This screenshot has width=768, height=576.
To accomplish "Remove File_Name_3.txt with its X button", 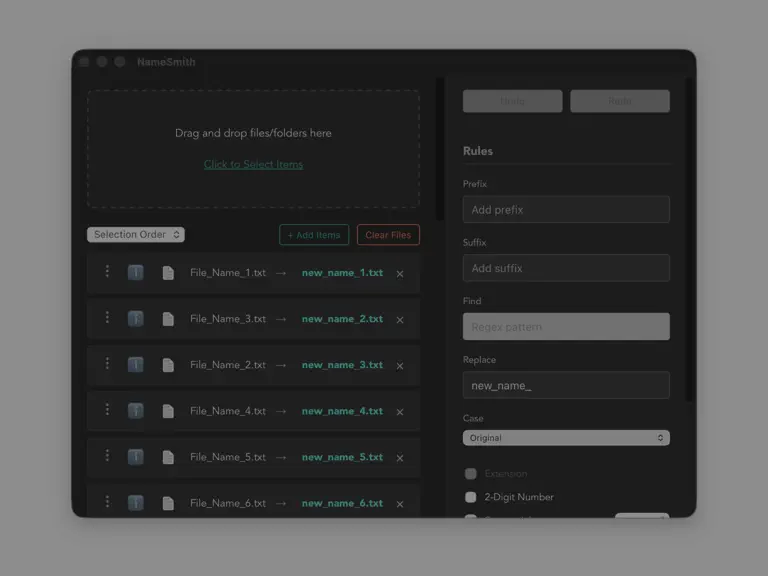I will click(x=400, y=320).
